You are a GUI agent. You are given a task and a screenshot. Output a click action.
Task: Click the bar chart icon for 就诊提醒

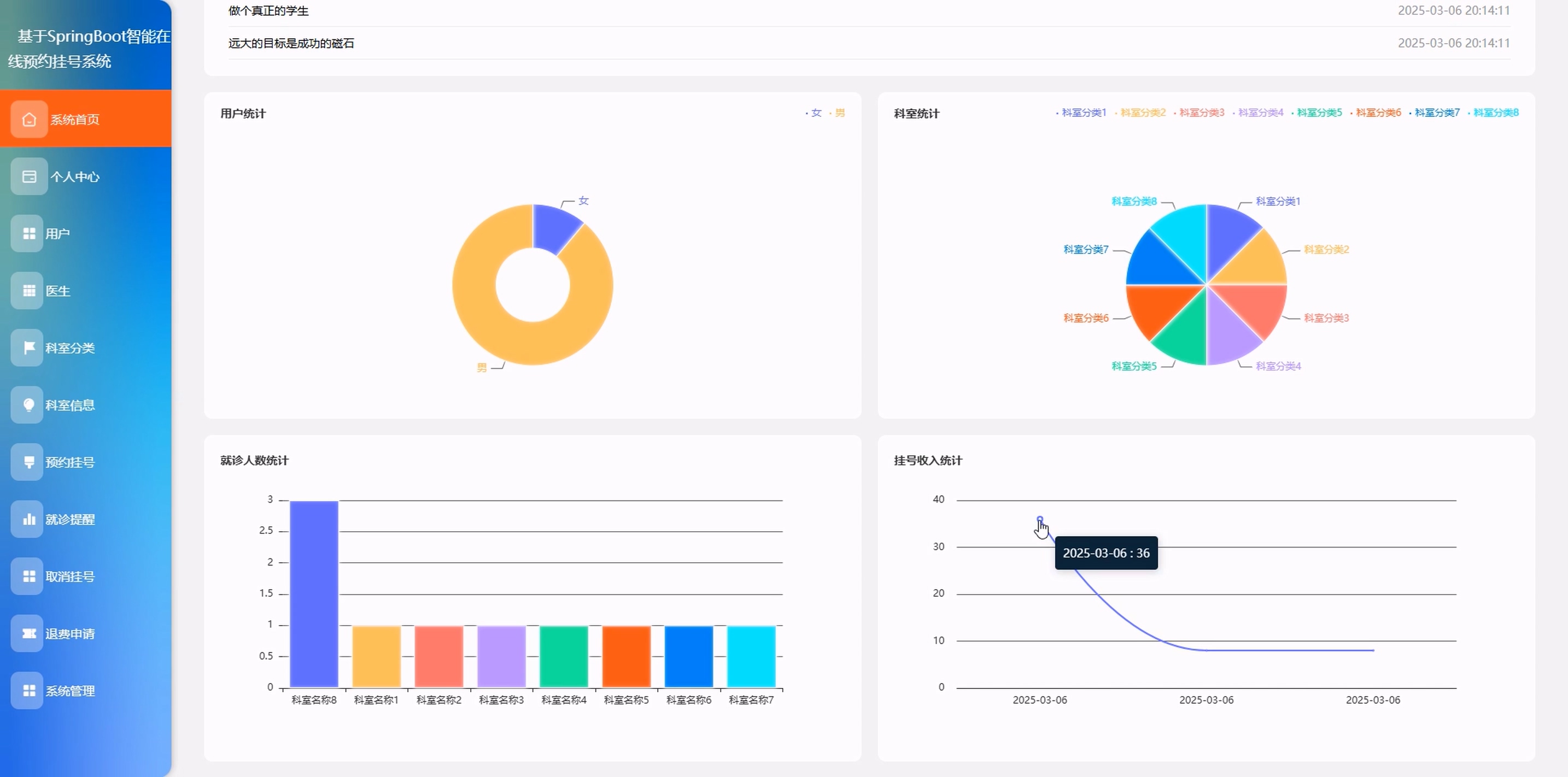coord(28,519)
